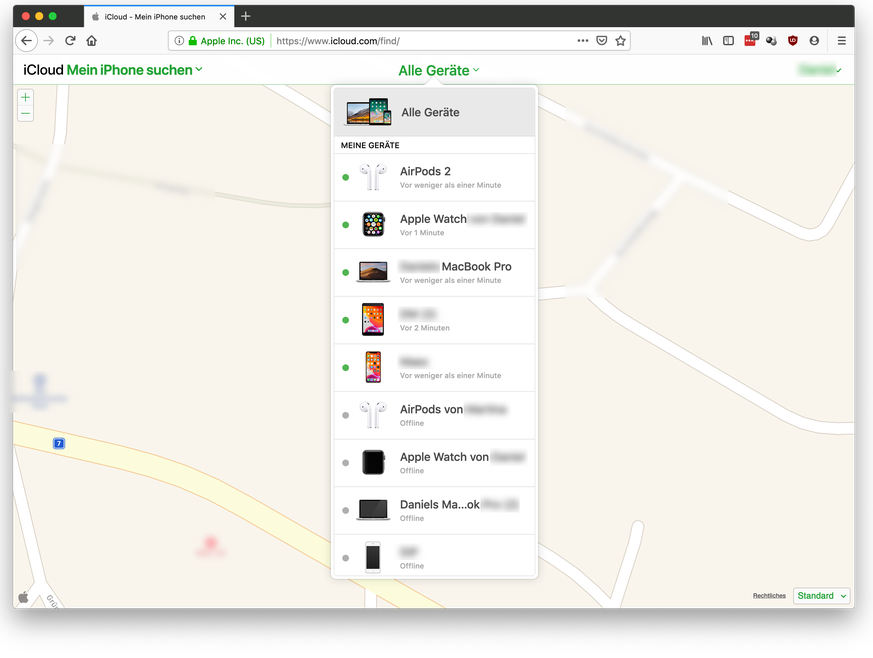Go to the browser home page icon
Image resolution: width=873 pixels, height=658 pixels.
[x=92, y=41]
